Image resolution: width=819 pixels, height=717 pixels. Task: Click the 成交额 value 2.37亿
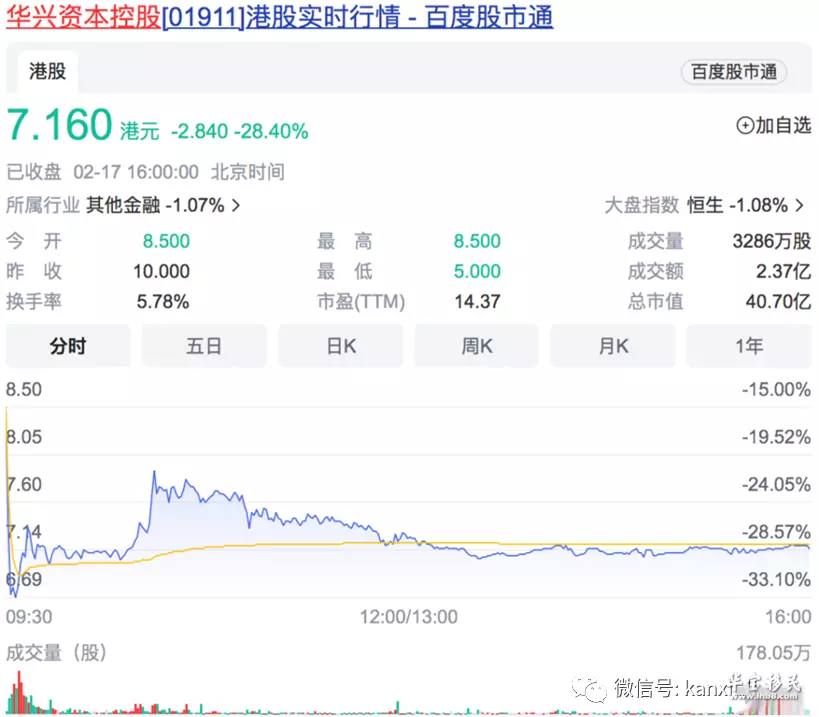pos(783,272)
